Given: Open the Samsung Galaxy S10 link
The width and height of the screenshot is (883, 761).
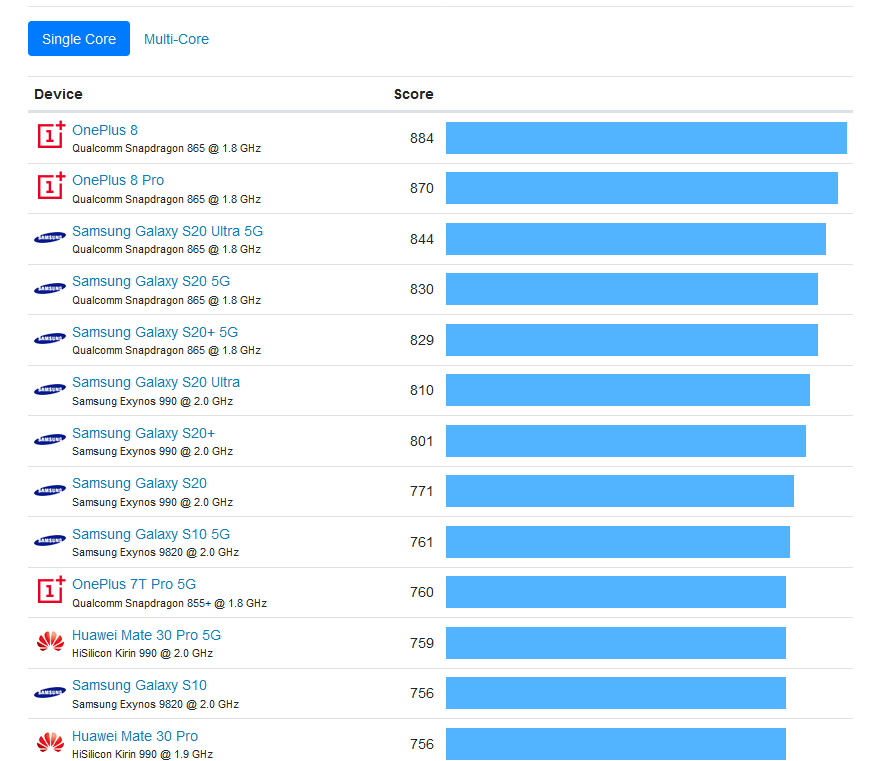Looking at the screenshot, I should (139, 685).
